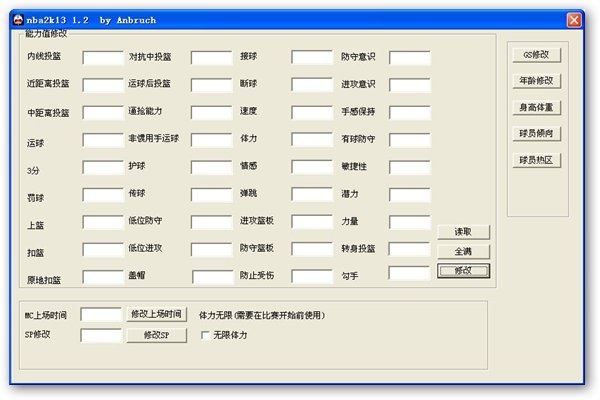Open 球员热区 settings

(x=536, y=160)
